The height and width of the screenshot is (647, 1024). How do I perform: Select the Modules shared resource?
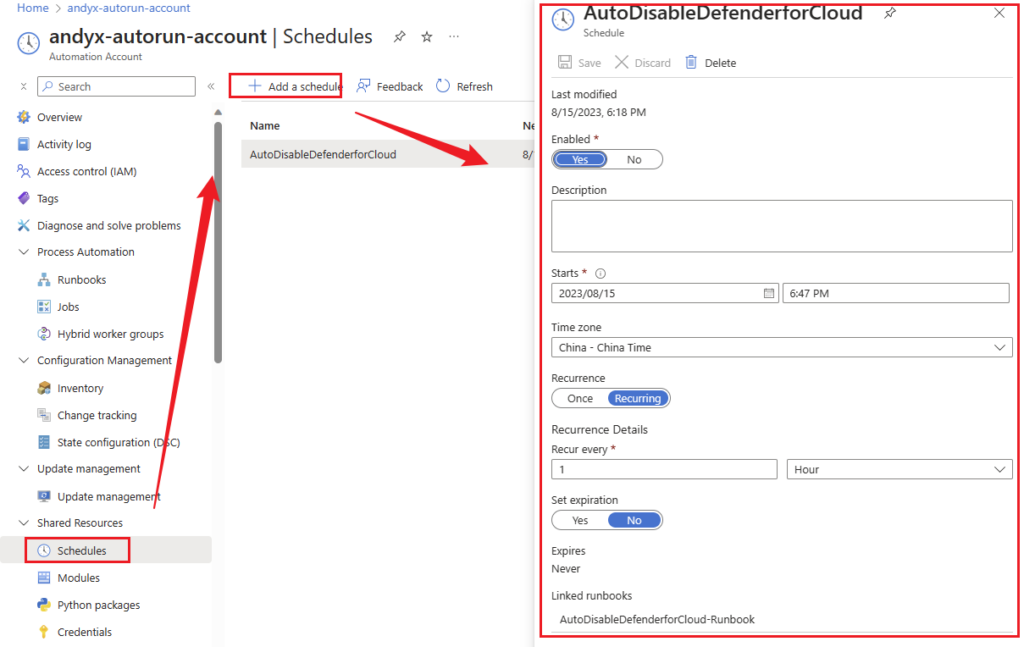[x=78, y=577]
